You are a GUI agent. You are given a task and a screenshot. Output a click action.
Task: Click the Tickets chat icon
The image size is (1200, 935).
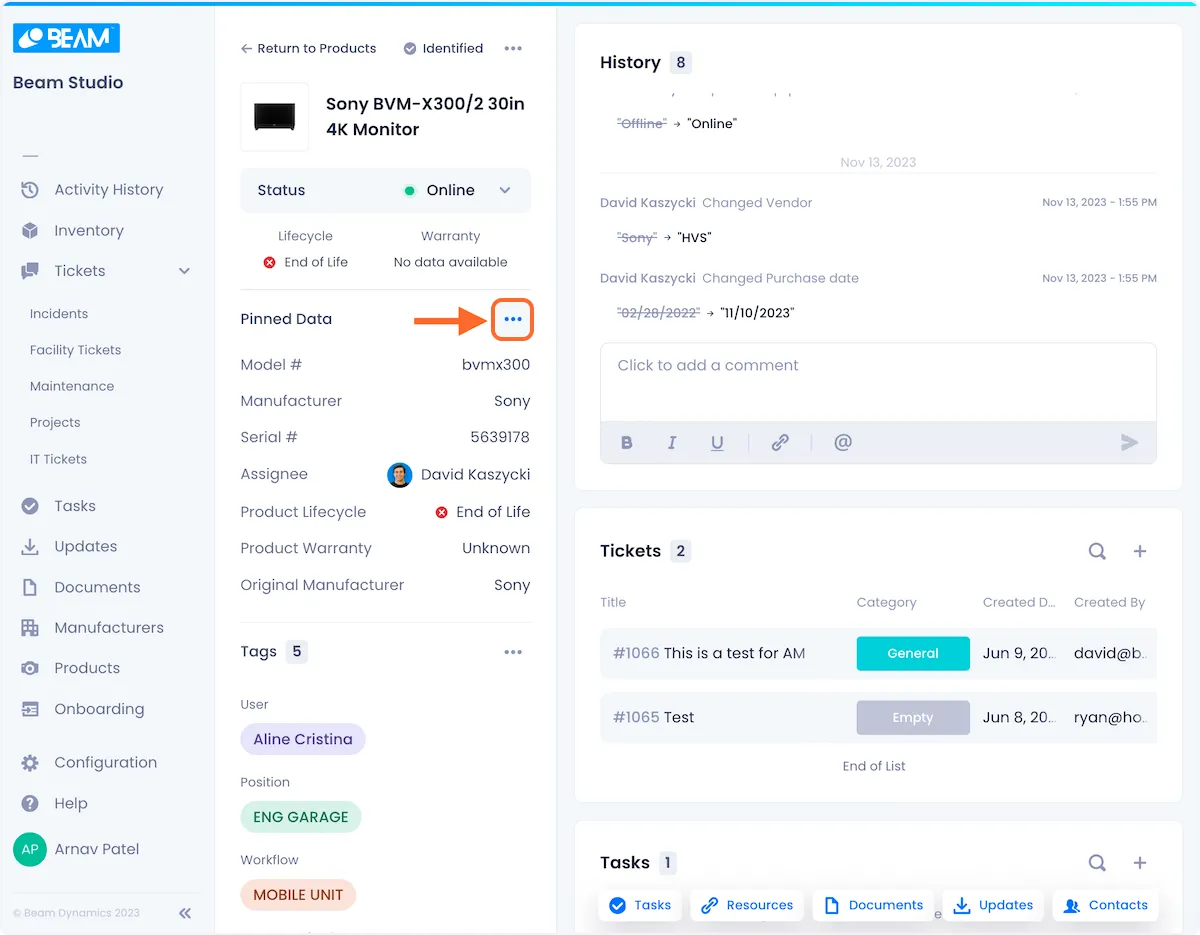pos(30,271)
